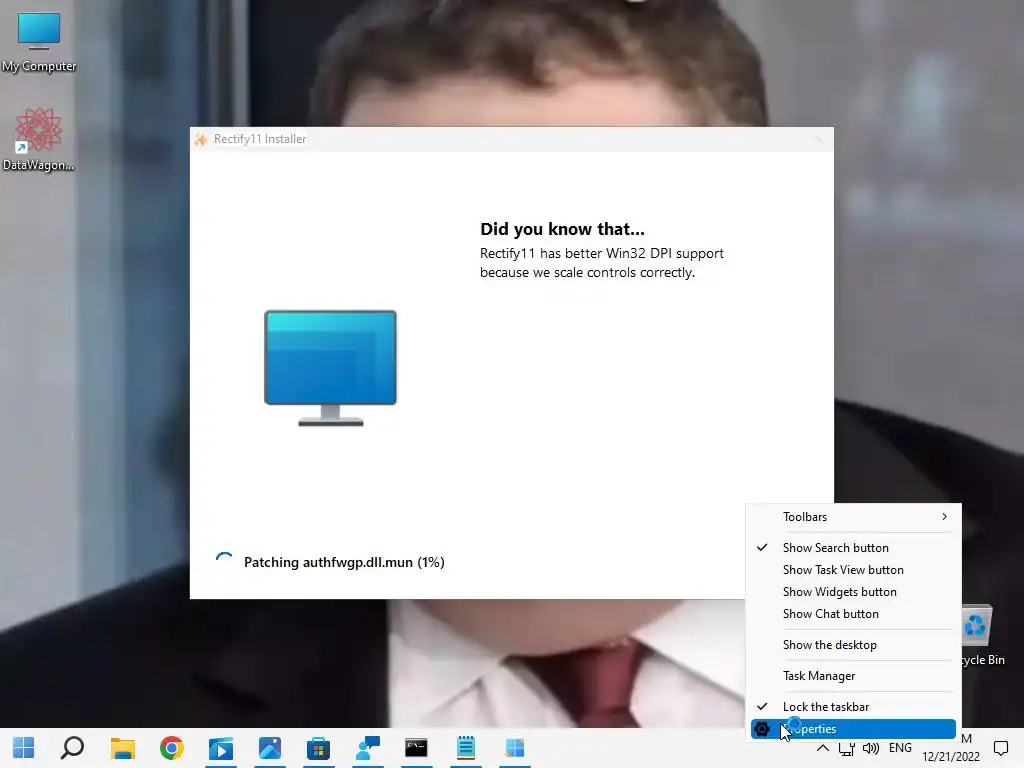This screenshot has height=768, width=1024.
Task: Open Task Manager from the context menu
Action: click(853, 676)
